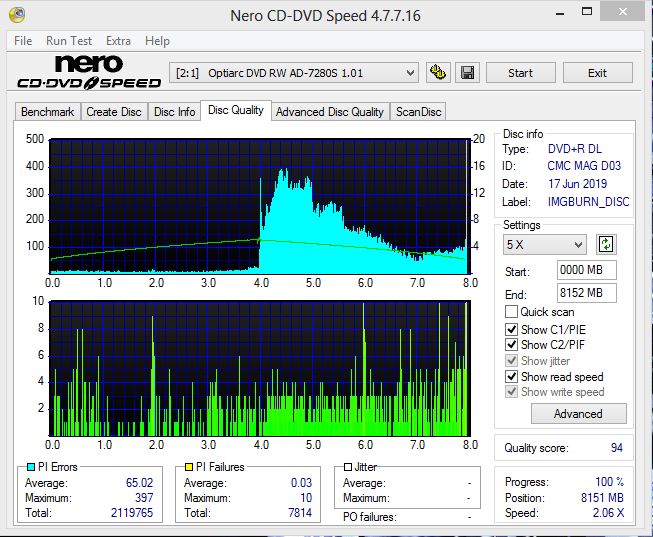The width and height of the screenshot is (653, 537).
Task: Click the save floppy disk icon
Action: point(467,73)
